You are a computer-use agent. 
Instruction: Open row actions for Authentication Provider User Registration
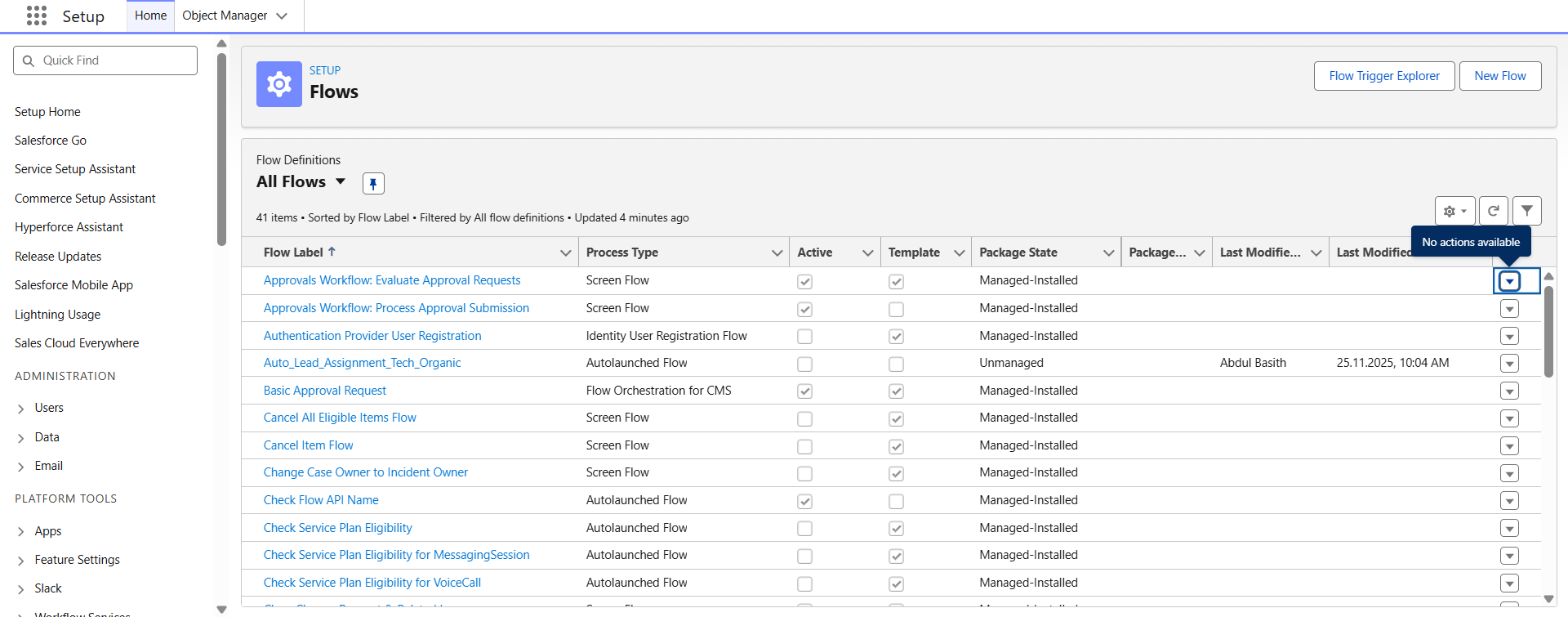coord(1510,336)
